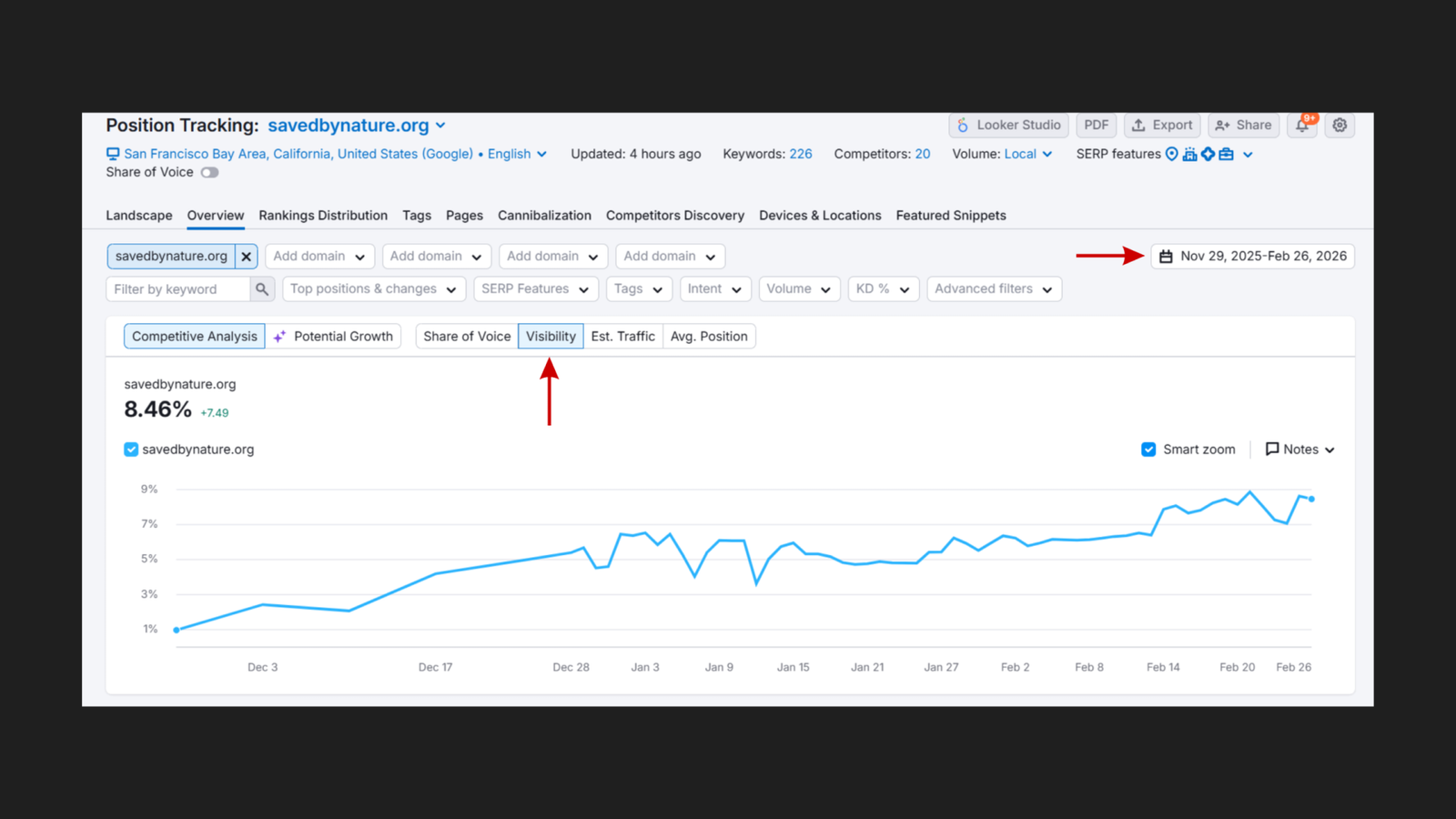1456x819 pixels.
Task: Disable Smart zoom
Action: (x=1148, y=449)
